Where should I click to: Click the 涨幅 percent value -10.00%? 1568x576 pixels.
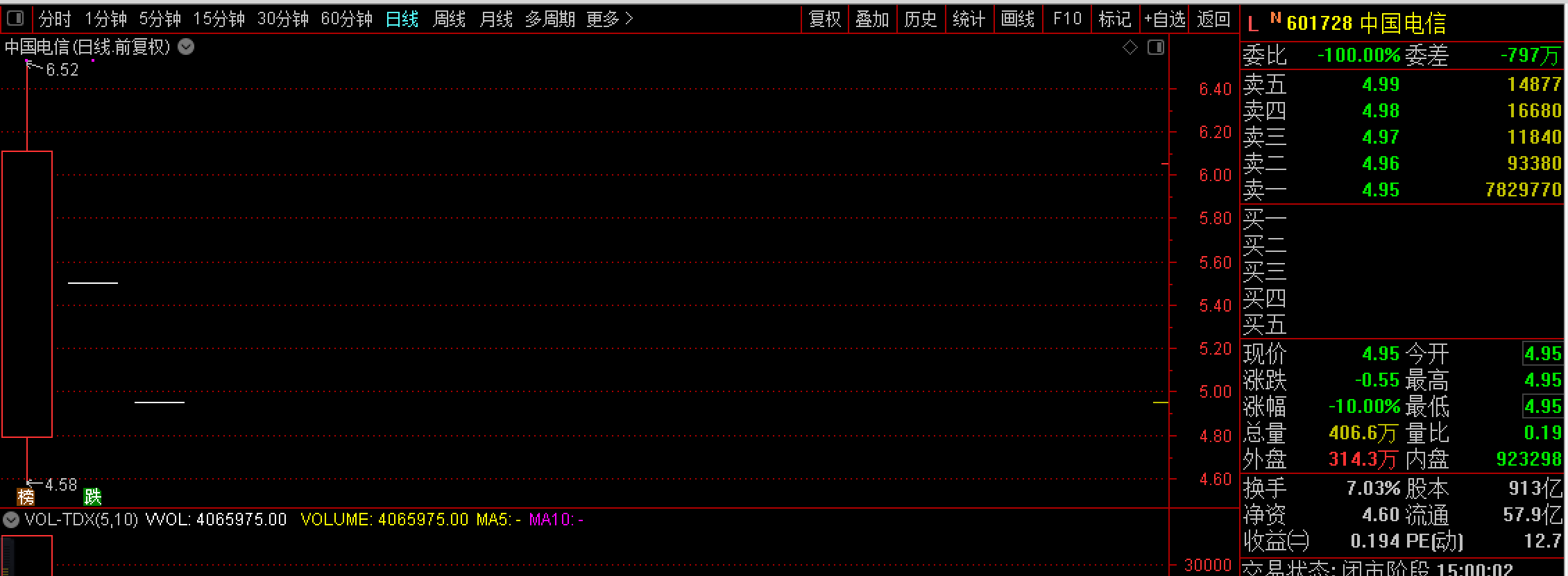pyautogui.click(x=1365, y=407)
